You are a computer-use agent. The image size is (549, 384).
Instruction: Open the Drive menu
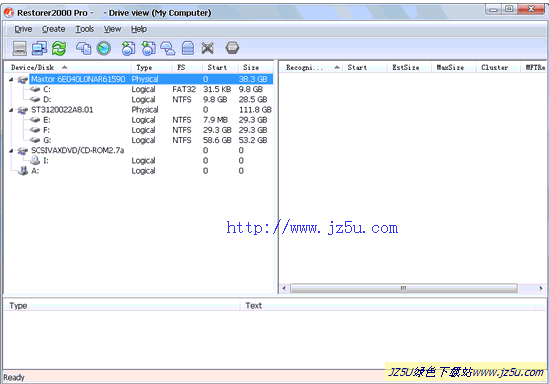click(23, 29)
